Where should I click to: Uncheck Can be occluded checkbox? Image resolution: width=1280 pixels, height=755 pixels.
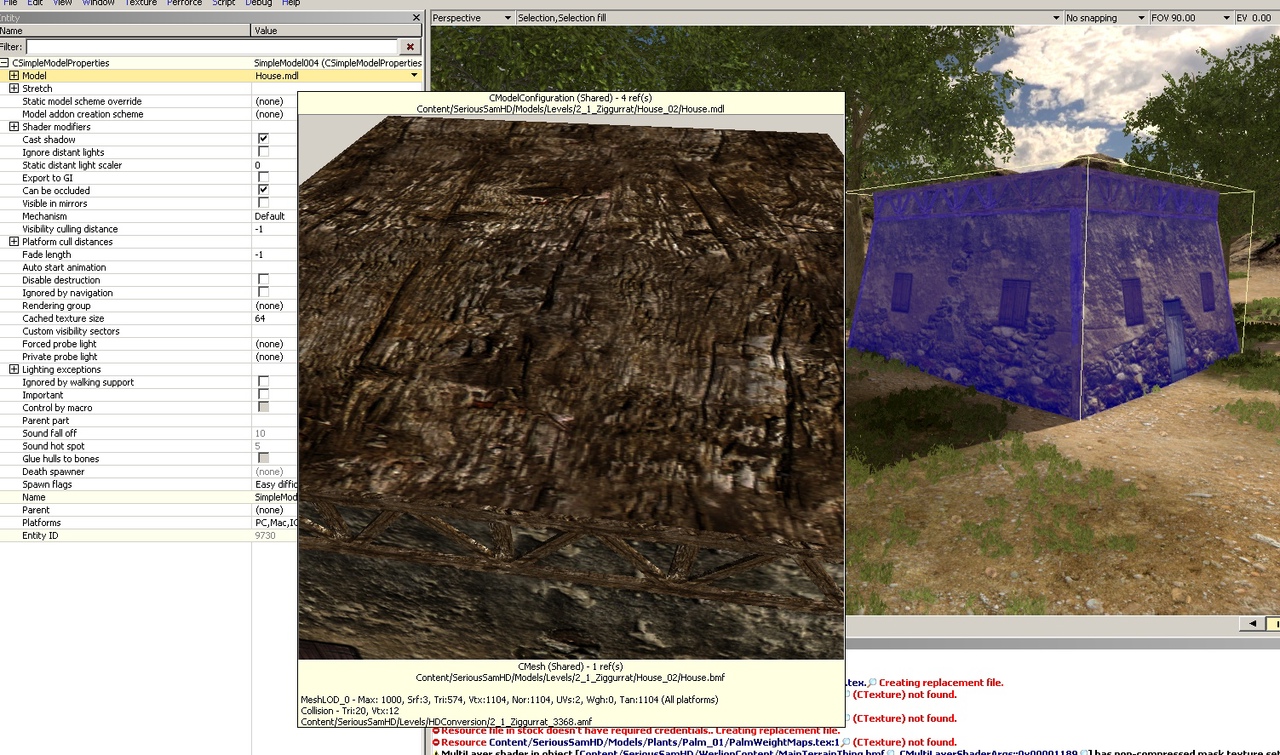pos(263,191)
